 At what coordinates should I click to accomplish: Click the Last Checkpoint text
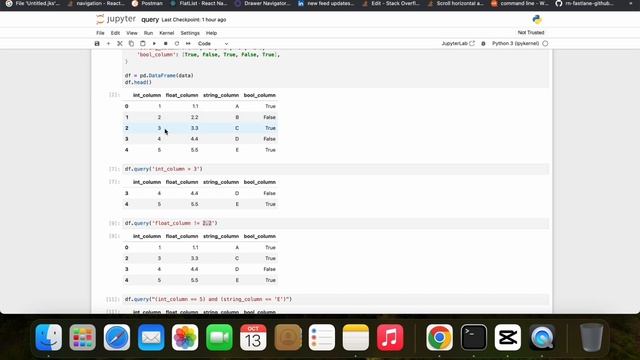point(193,20)
